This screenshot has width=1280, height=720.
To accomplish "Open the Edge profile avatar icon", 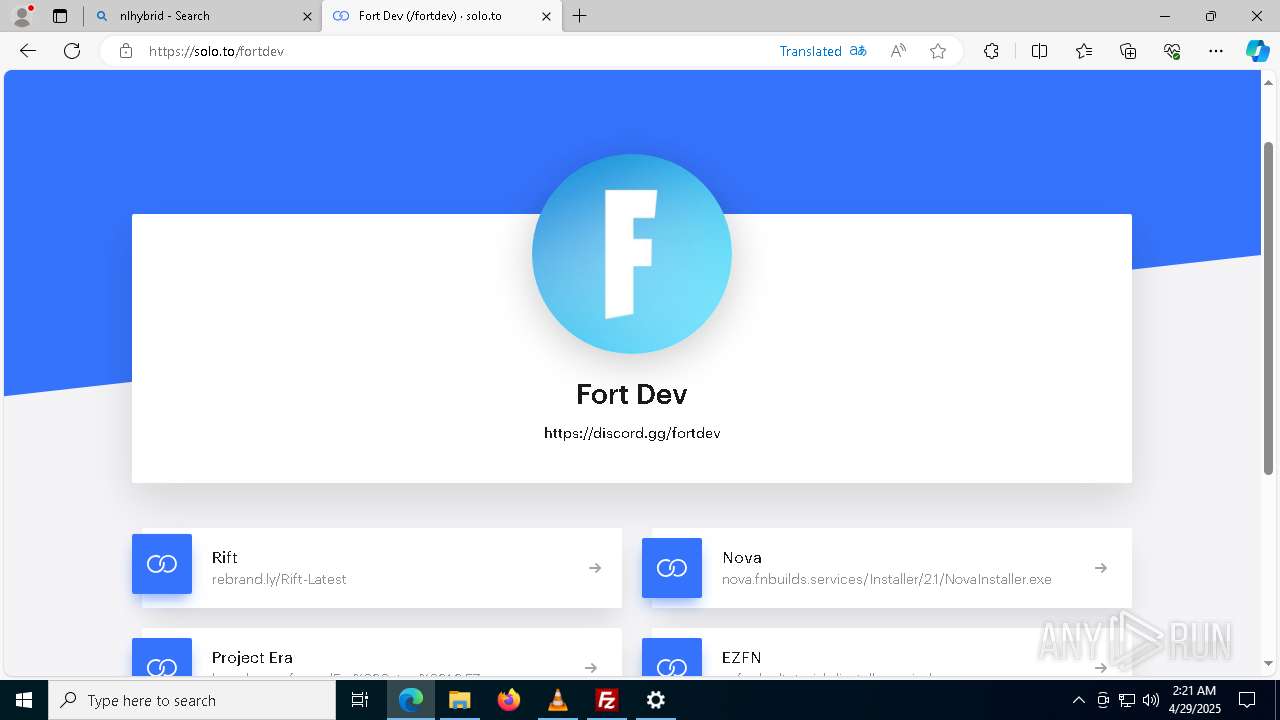I will (x=22, y=16).
